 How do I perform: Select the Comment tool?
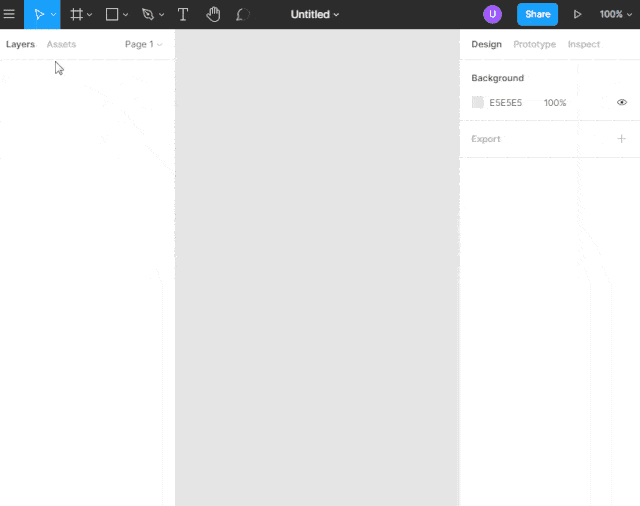243,14
